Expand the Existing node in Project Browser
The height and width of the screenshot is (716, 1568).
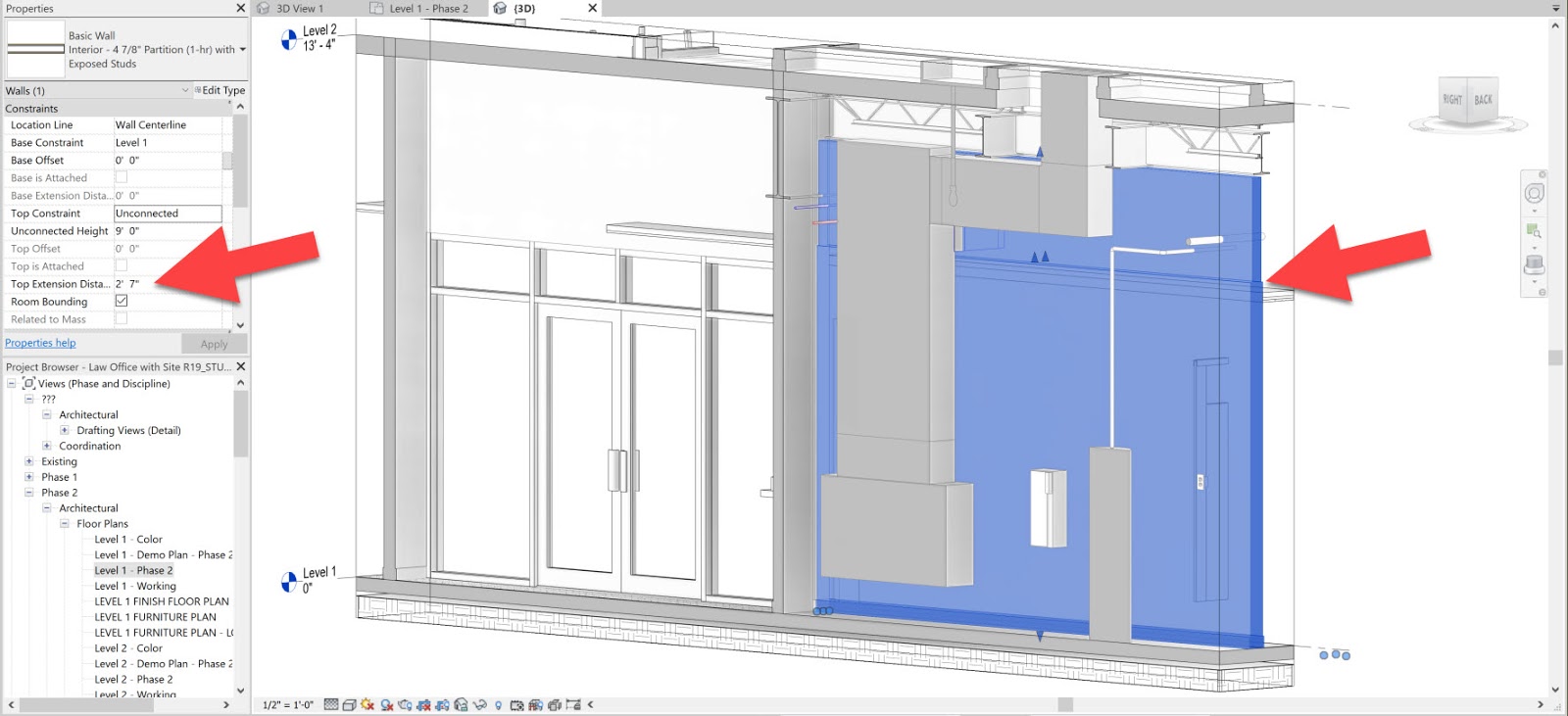[x=28, y=461]
